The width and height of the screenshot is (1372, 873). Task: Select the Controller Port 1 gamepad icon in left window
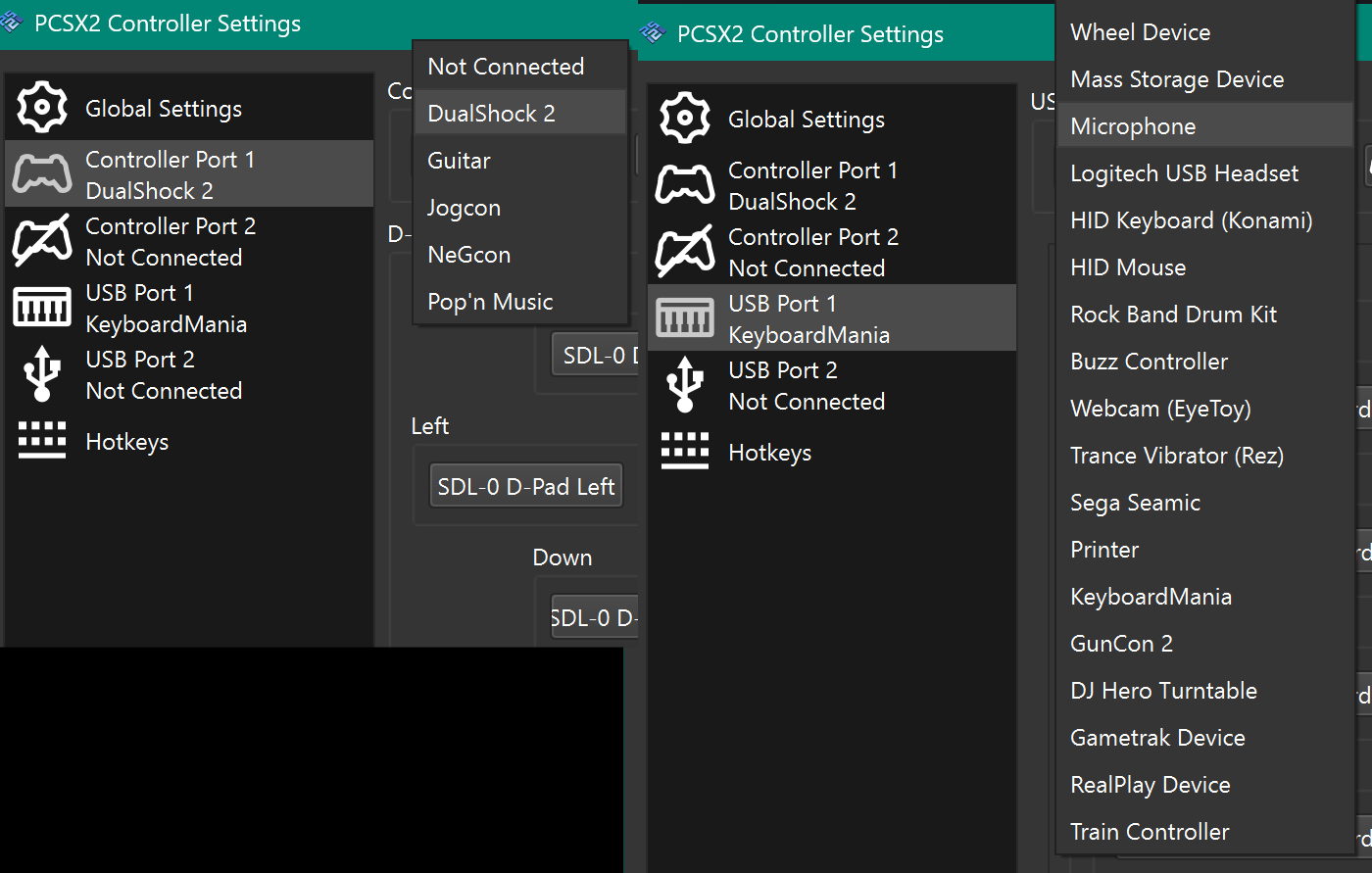pyautogui.click(x=42, y=173)
